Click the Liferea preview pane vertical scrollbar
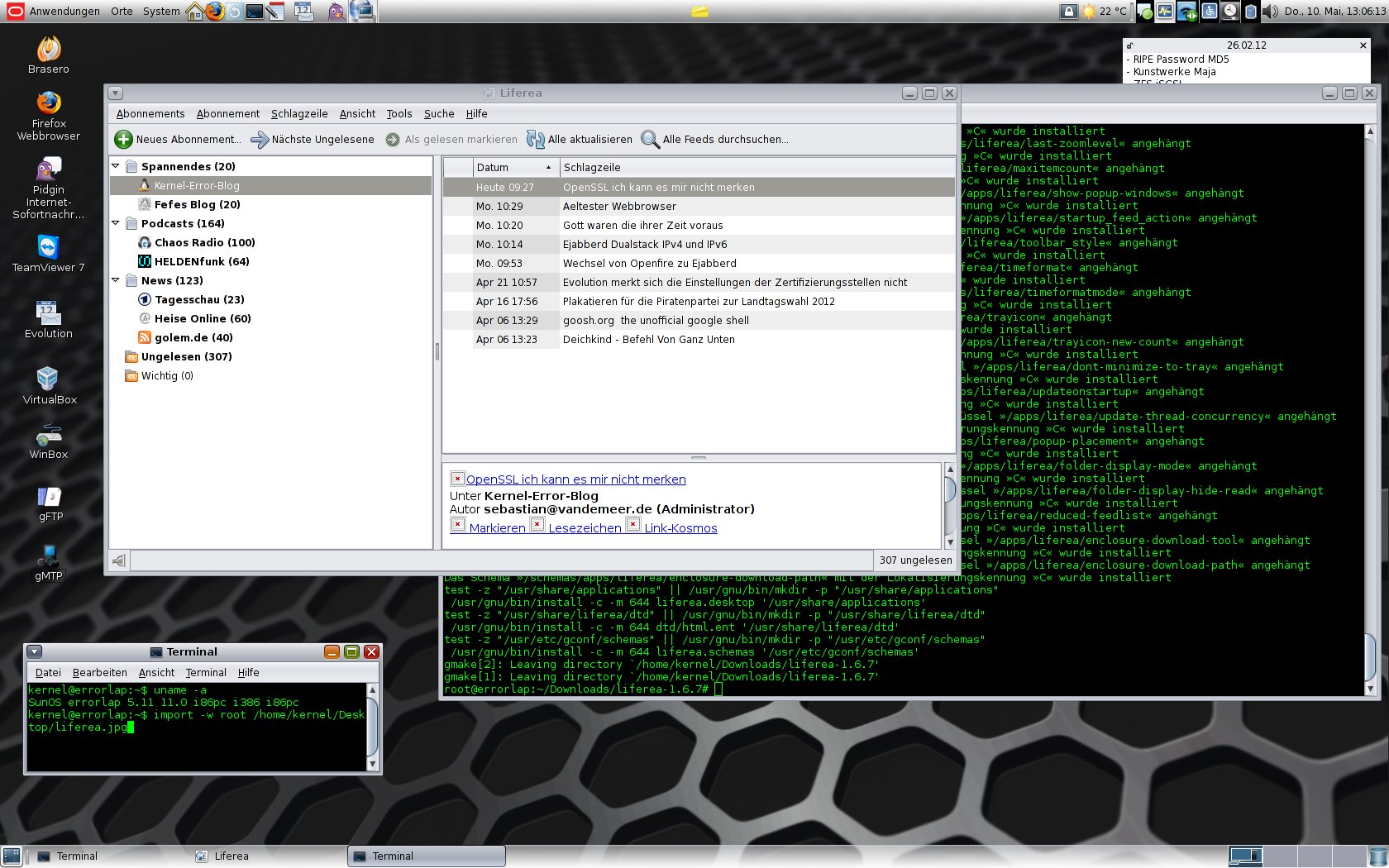This screenshot has height=868, width=1389. [x=949, y=505]
